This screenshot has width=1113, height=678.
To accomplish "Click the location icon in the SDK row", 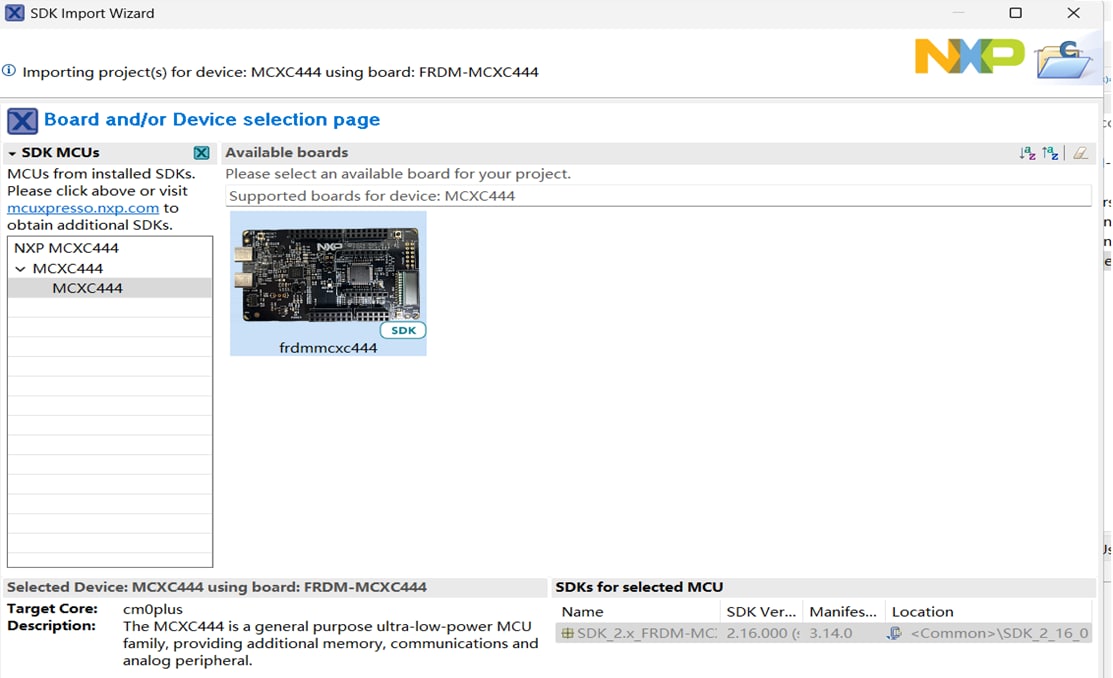I will click(895, 633).
